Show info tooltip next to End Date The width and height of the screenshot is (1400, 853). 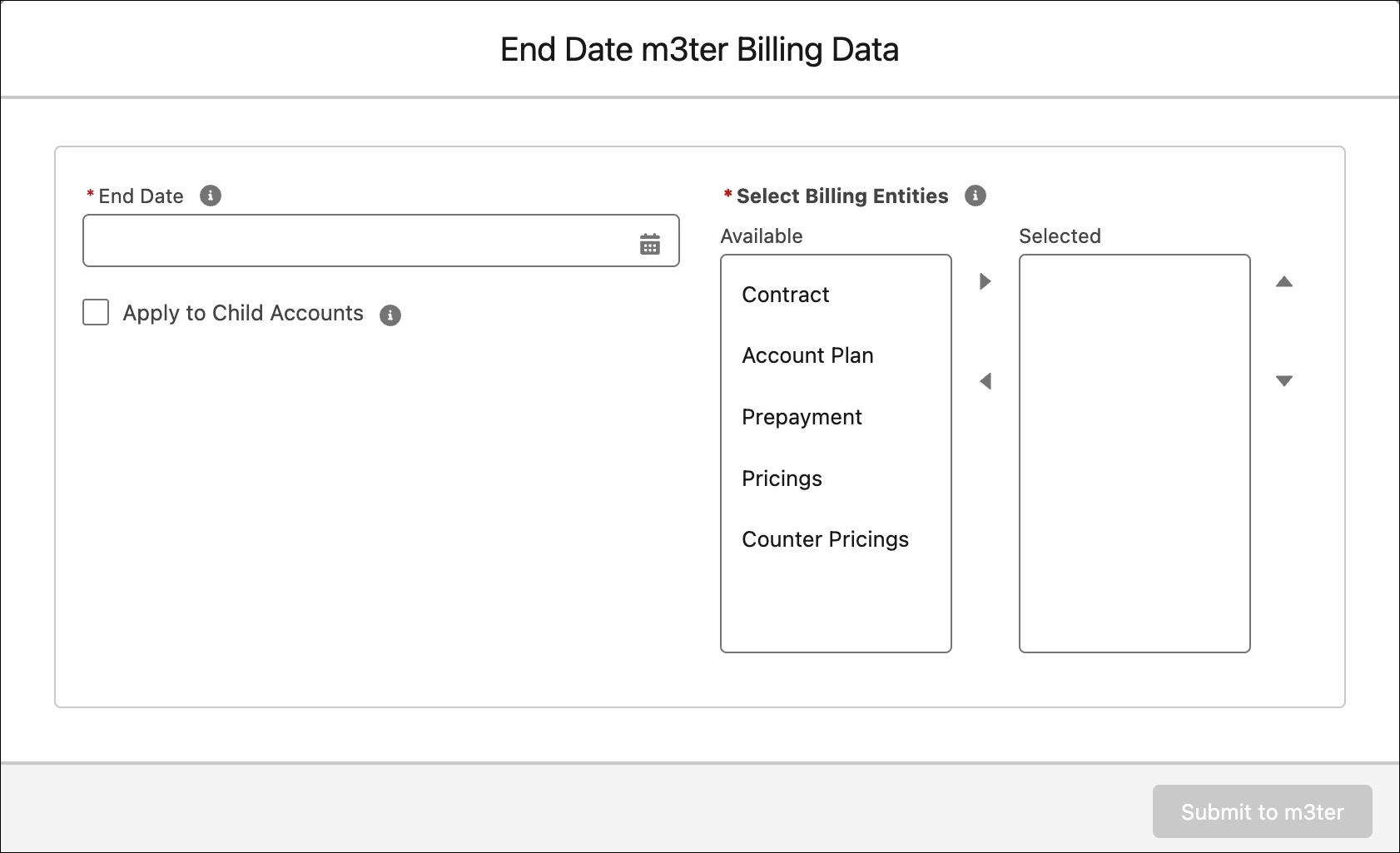coord(211,196)
